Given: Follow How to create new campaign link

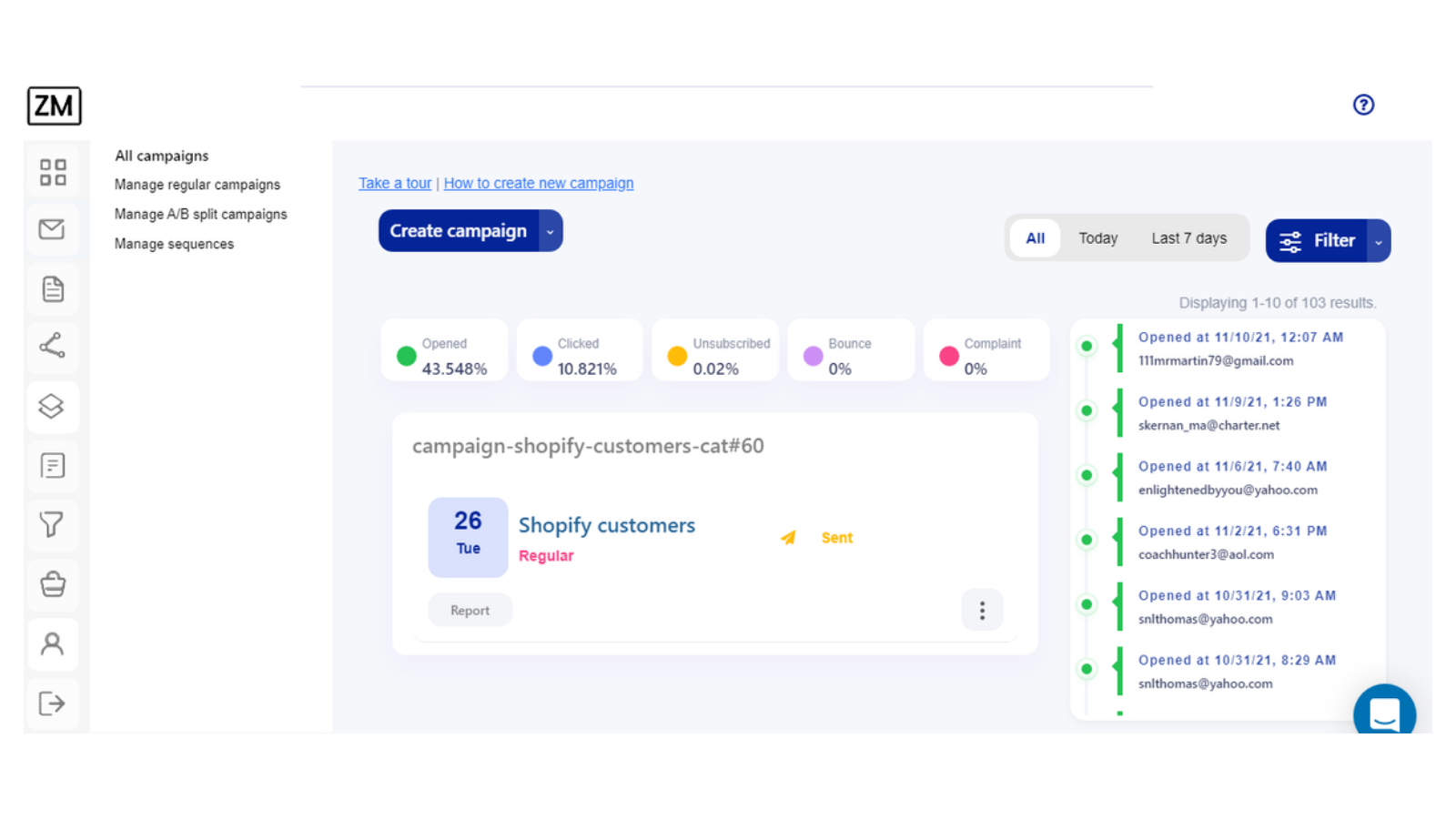Looking at the screenshot, I should (x=539, y=183).
